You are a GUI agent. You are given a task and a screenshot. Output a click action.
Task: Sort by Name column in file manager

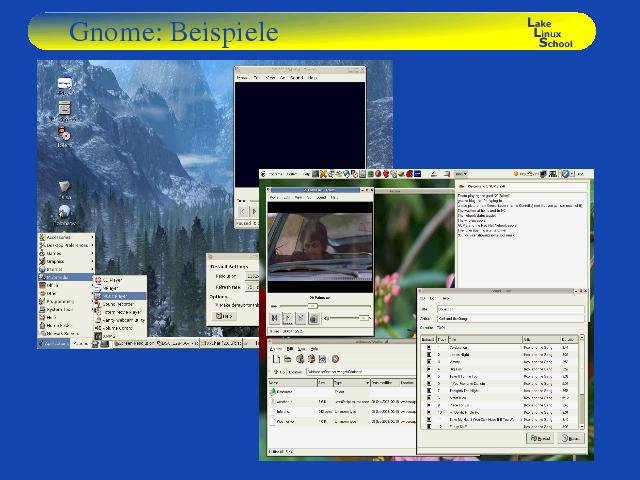(x=293, y=383)
